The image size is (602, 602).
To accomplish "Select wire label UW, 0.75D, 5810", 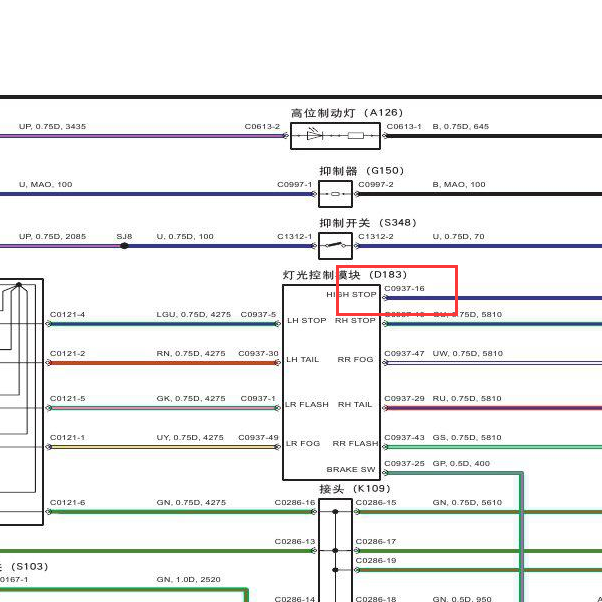I will 468,353.
